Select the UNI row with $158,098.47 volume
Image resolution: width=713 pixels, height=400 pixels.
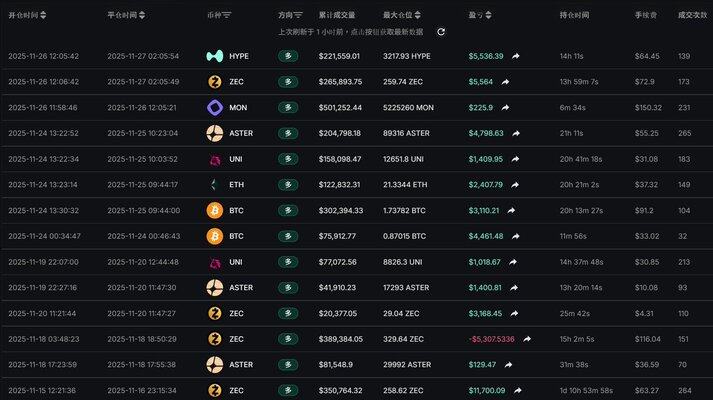340,159
